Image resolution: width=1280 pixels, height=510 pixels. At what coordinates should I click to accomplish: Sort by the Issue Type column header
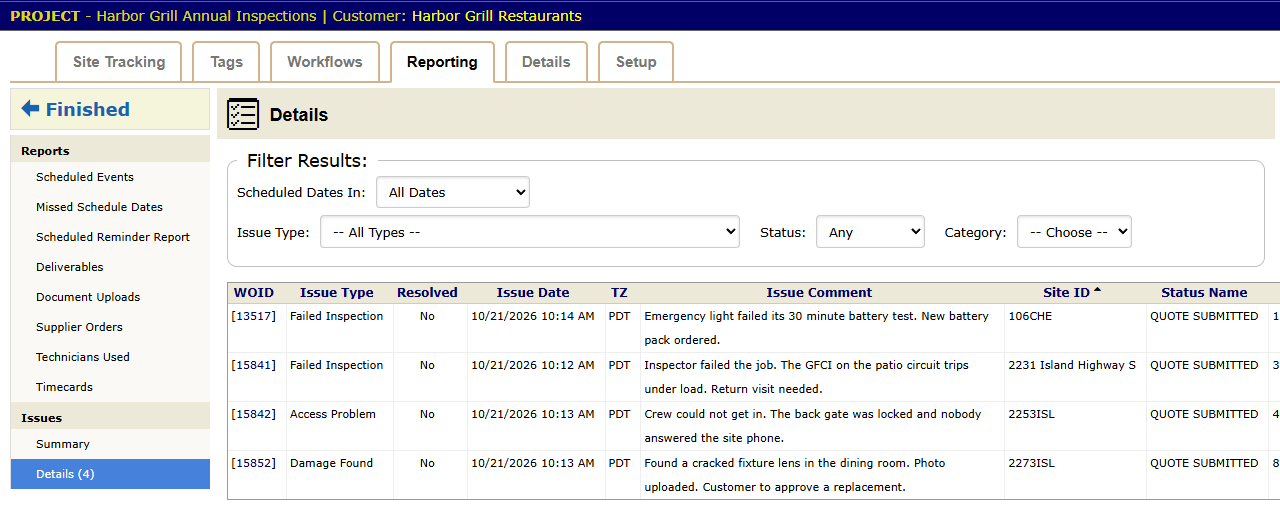[x=337, y=293]
